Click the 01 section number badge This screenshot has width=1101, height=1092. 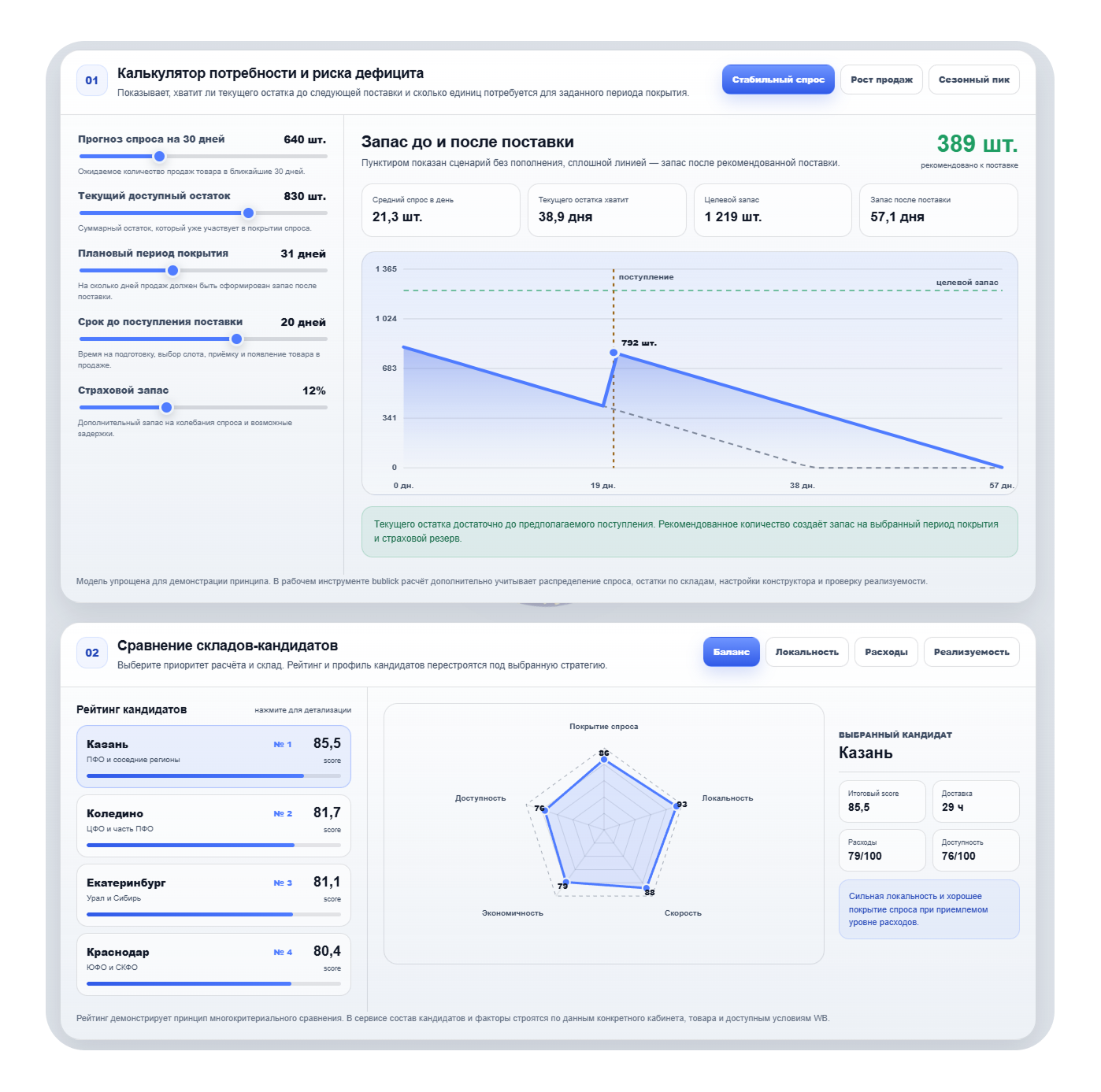[92, 80]
